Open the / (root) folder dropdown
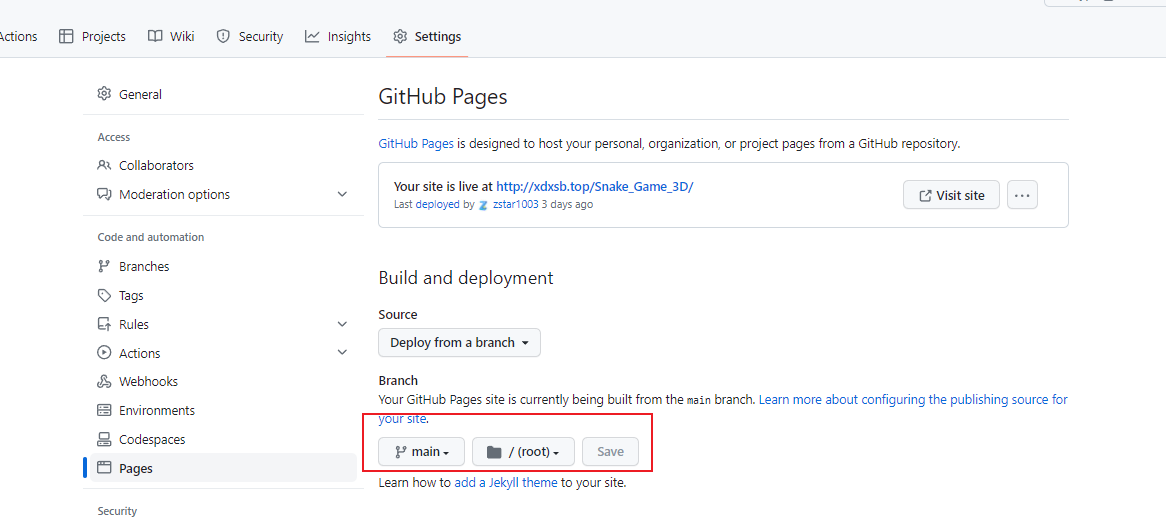1166x518 pixels. tap(524, 452)
